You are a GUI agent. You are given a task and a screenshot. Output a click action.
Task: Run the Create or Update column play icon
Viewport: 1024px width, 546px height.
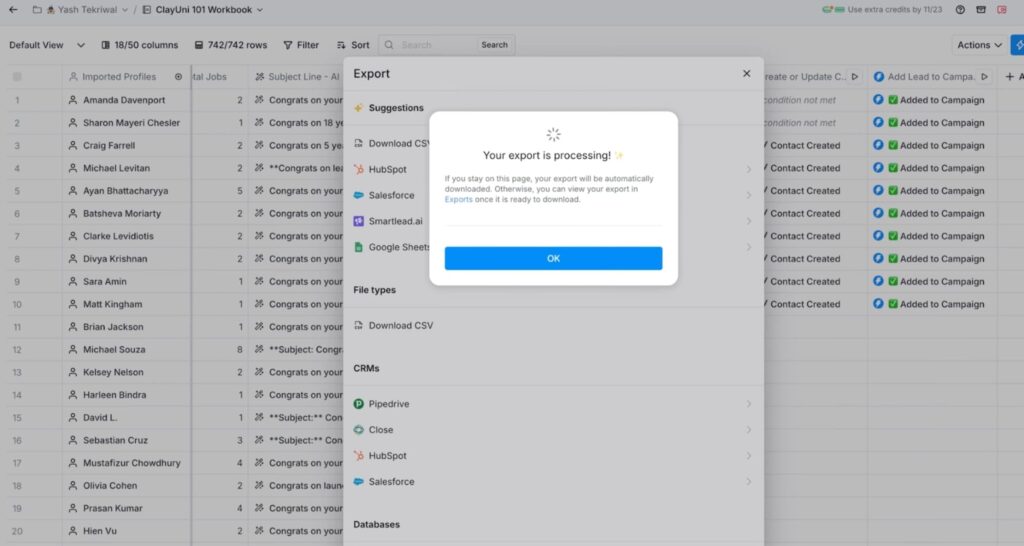tap(854, 76)
